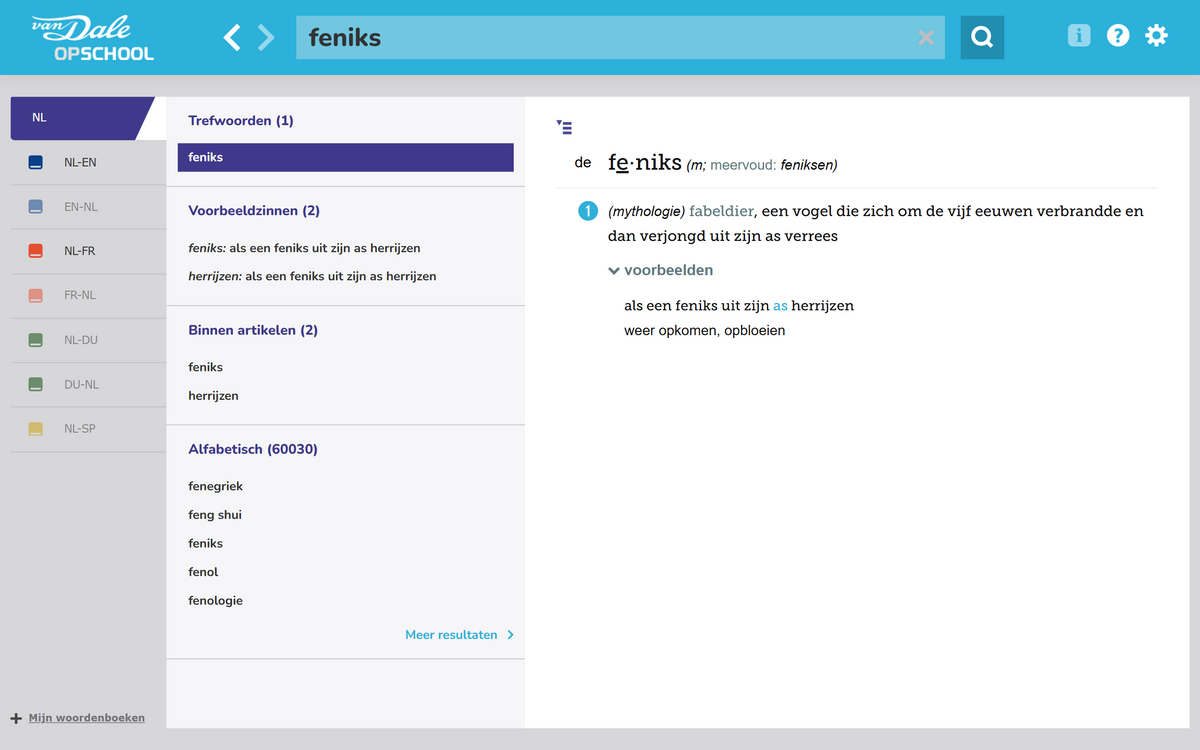Viewport: 1200px width, 750px height.
Task: Click the Binnen artikelen (2) heading
Action: click(x=253, y=330)
